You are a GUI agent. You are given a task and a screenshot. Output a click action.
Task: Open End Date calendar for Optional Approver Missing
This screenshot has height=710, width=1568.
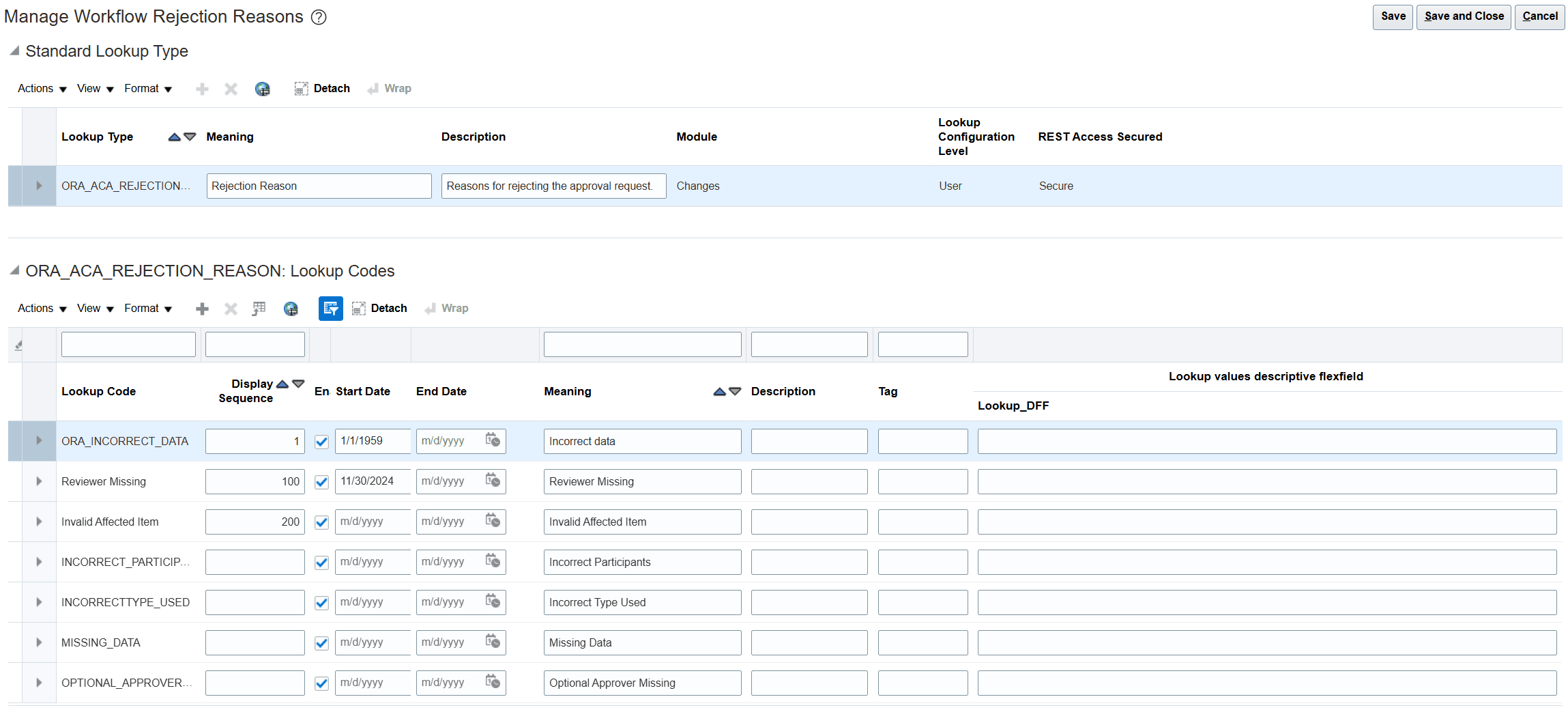[x=493, y=682]
